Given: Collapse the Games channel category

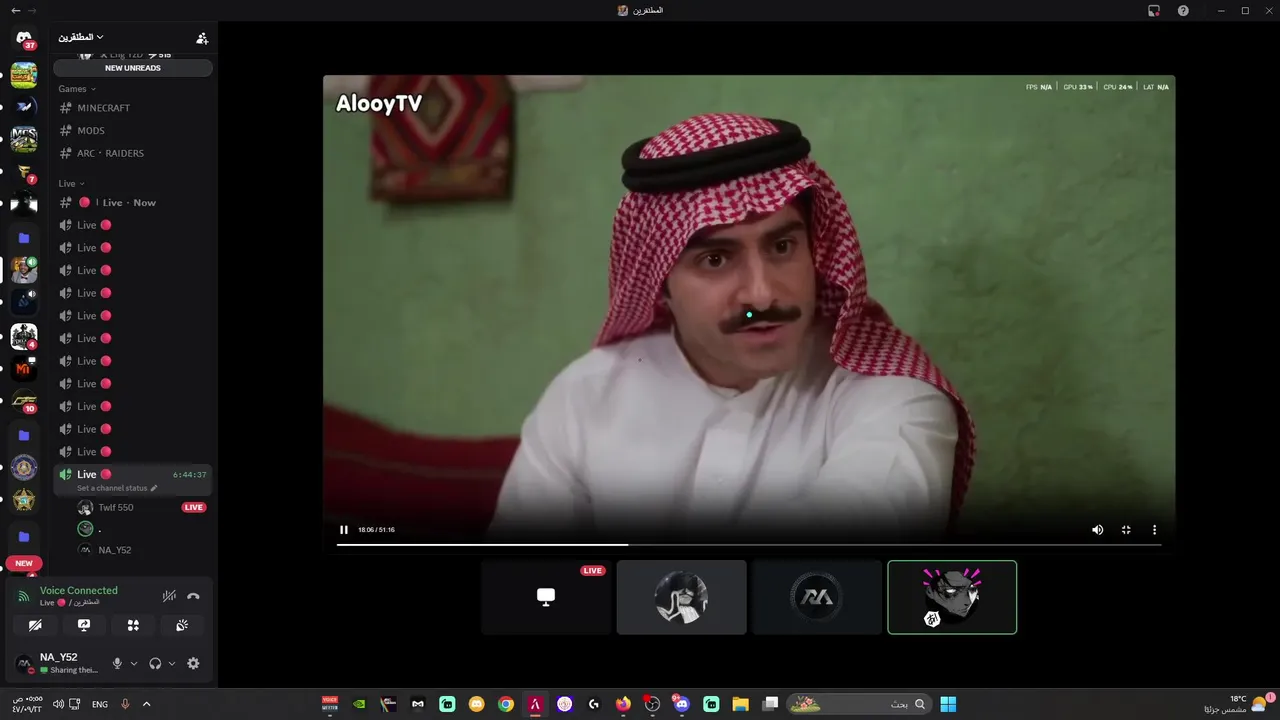Looking at the screenshot, I should tap(77, 89).
